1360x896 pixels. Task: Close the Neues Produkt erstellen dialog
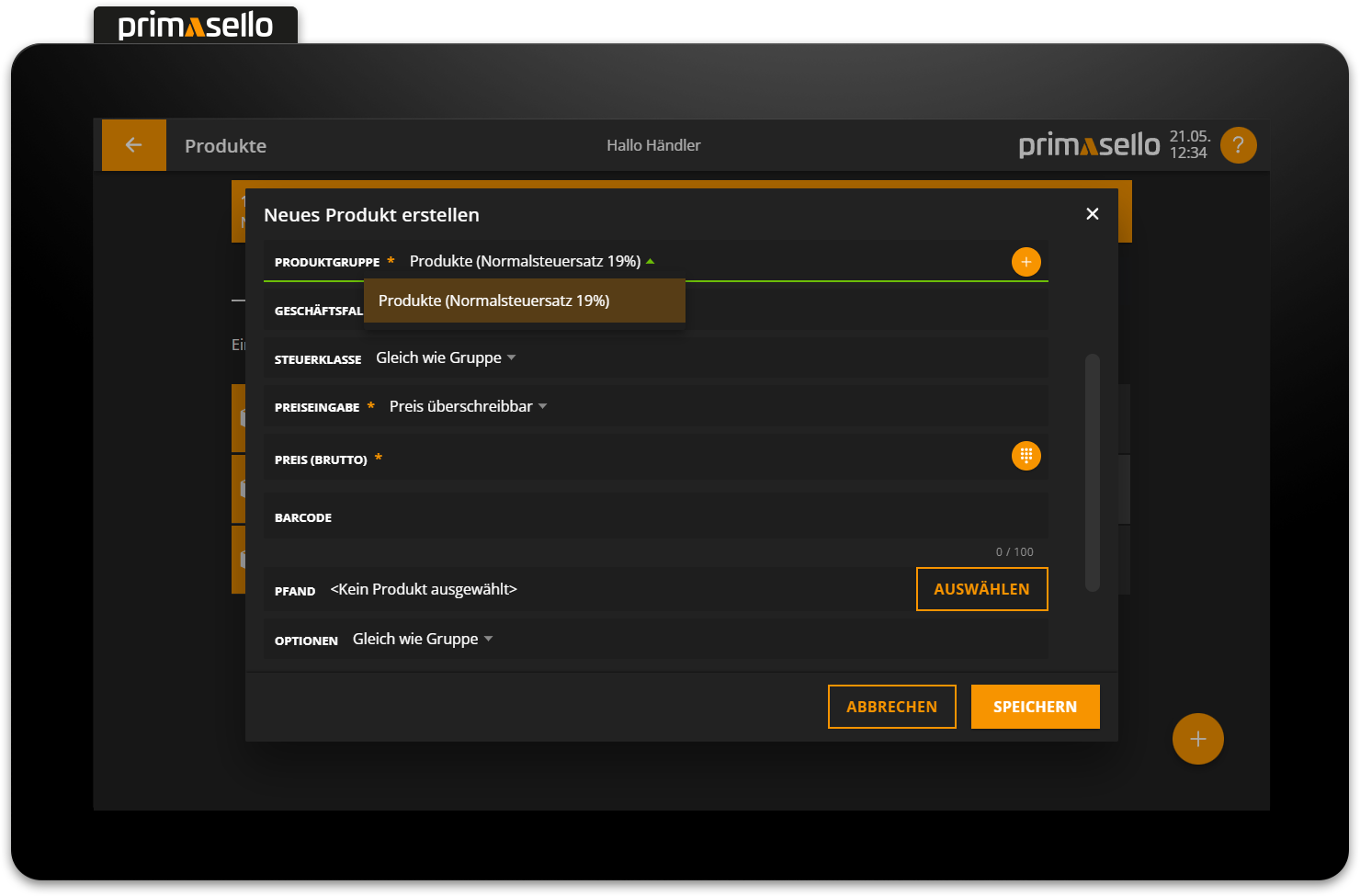pyautogui.click(x=1092, y=214)
